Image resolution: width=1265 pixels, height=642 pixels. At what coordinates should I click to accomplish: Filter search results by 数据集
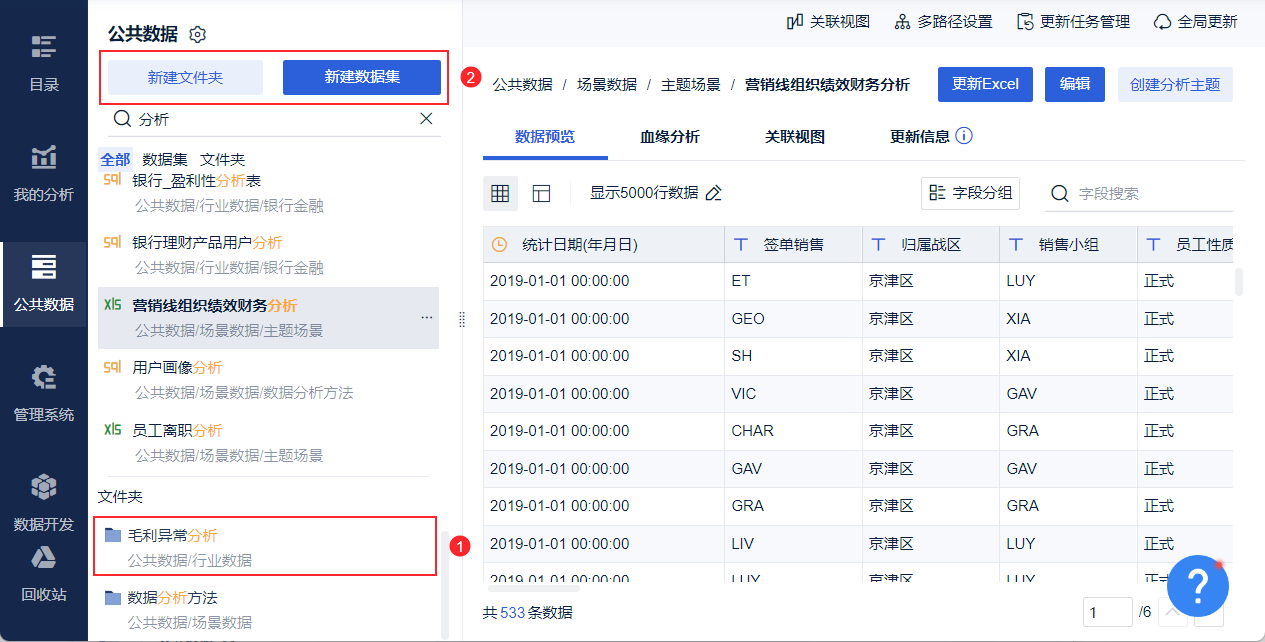(165, 159)
